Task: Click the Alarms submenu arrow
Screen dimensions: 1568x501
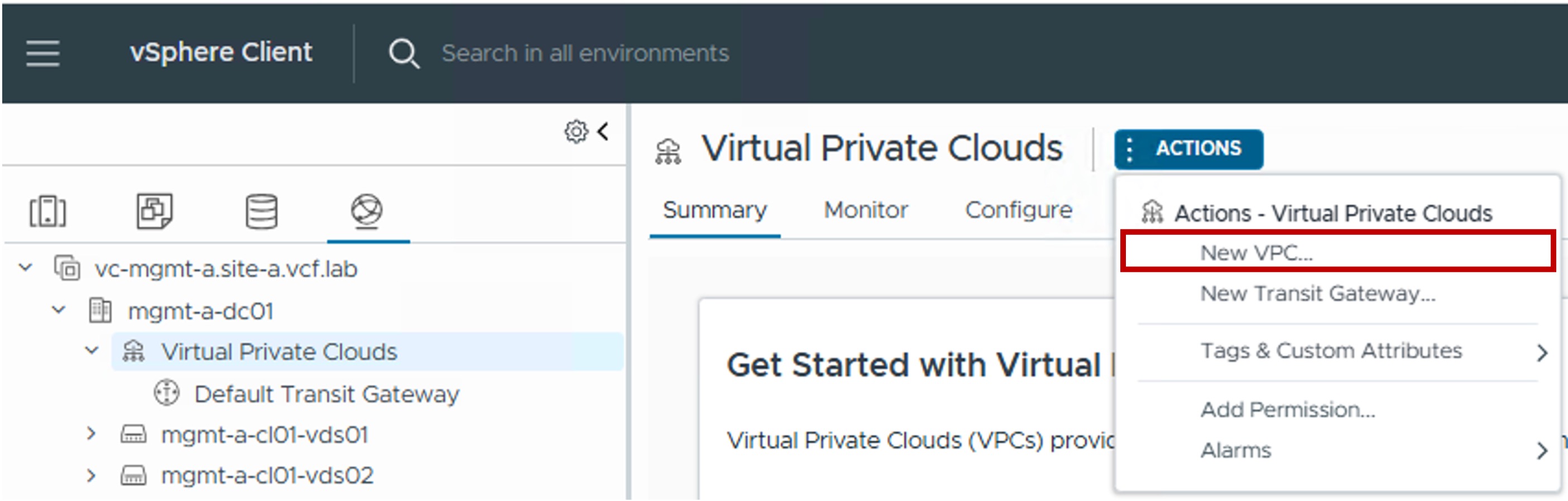Action: point(1542,451)
